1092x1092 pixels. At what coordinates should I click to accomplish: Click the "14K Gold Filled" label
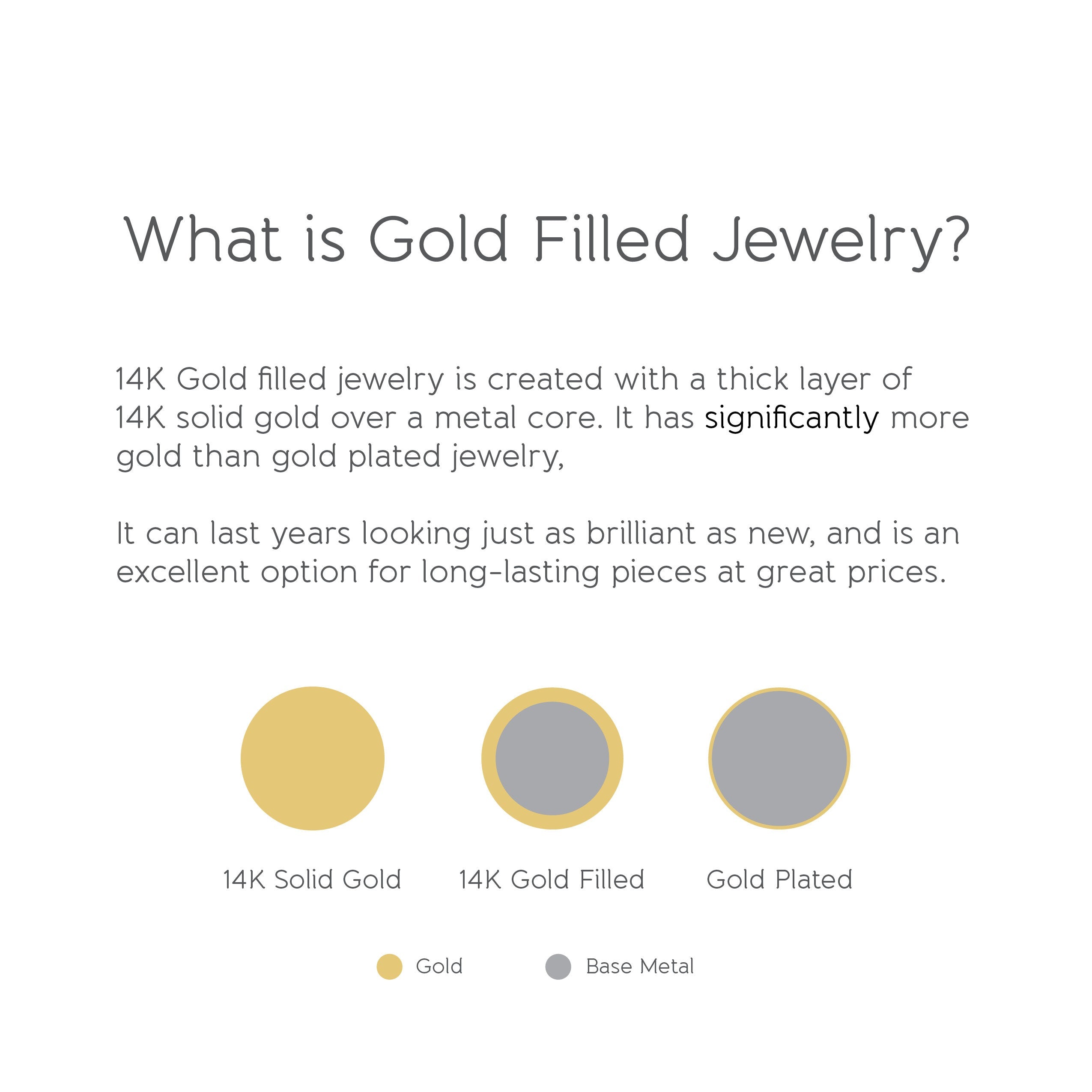point(552,880)
